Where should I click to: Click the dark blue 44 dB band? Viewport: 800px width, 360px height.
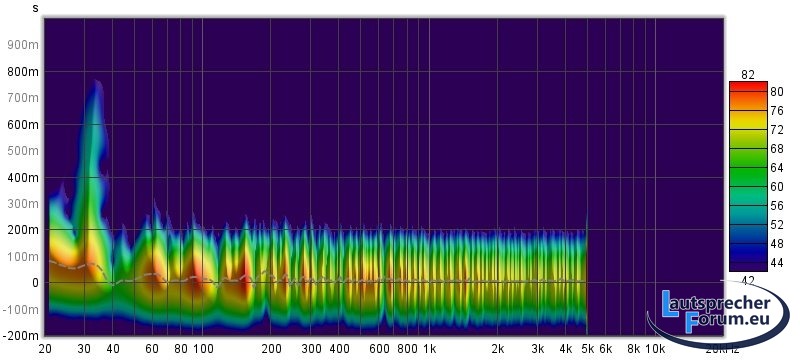(748, 264)
